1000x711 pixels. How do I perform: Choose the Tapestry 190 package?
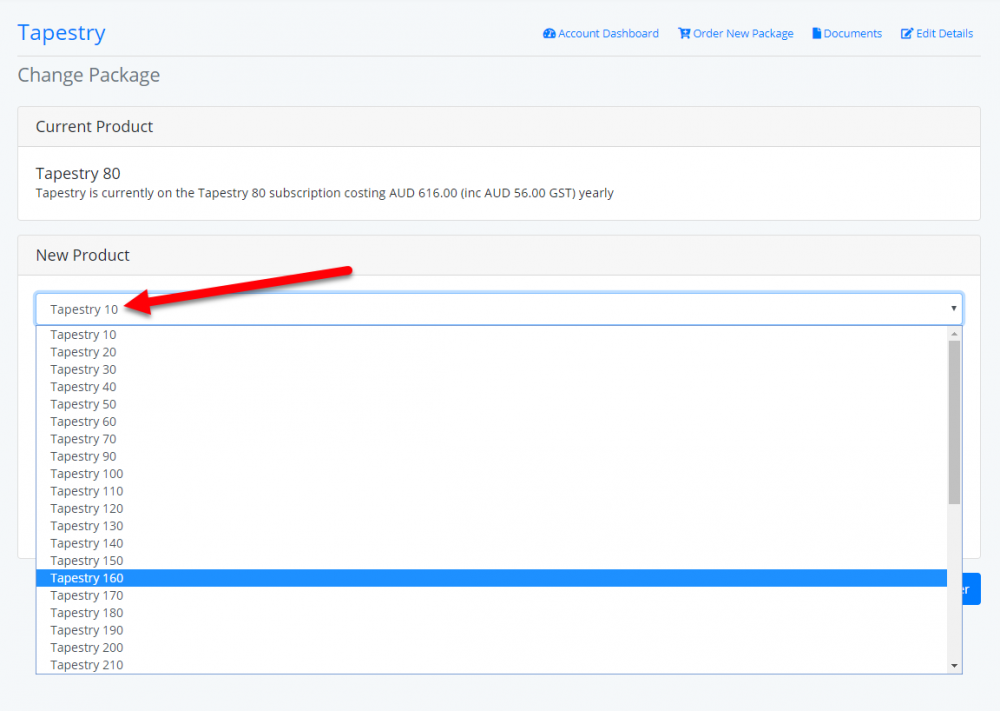click(491, 630)
